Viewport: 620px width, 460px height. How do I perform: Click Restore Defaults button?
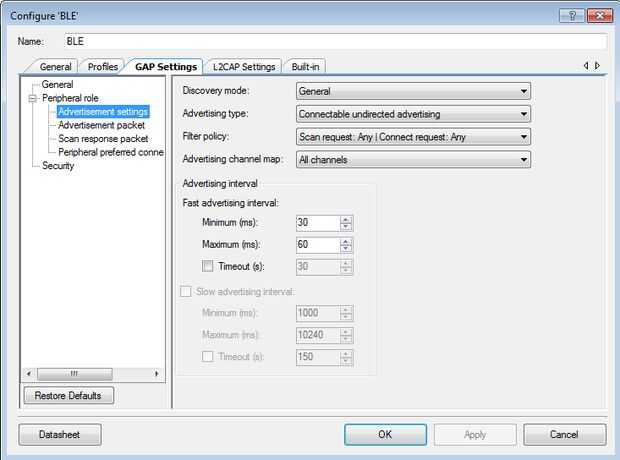tap(69, 396)
